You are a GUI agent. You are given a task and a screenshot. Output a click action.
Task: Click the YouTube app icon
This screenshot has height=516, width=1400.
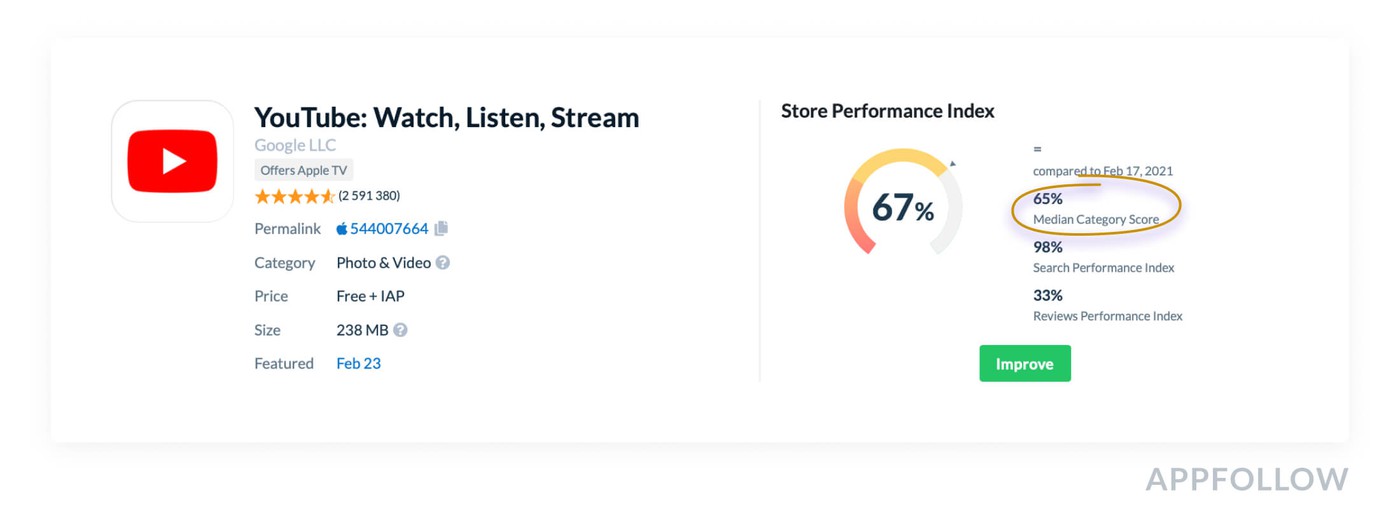point(173,161)
